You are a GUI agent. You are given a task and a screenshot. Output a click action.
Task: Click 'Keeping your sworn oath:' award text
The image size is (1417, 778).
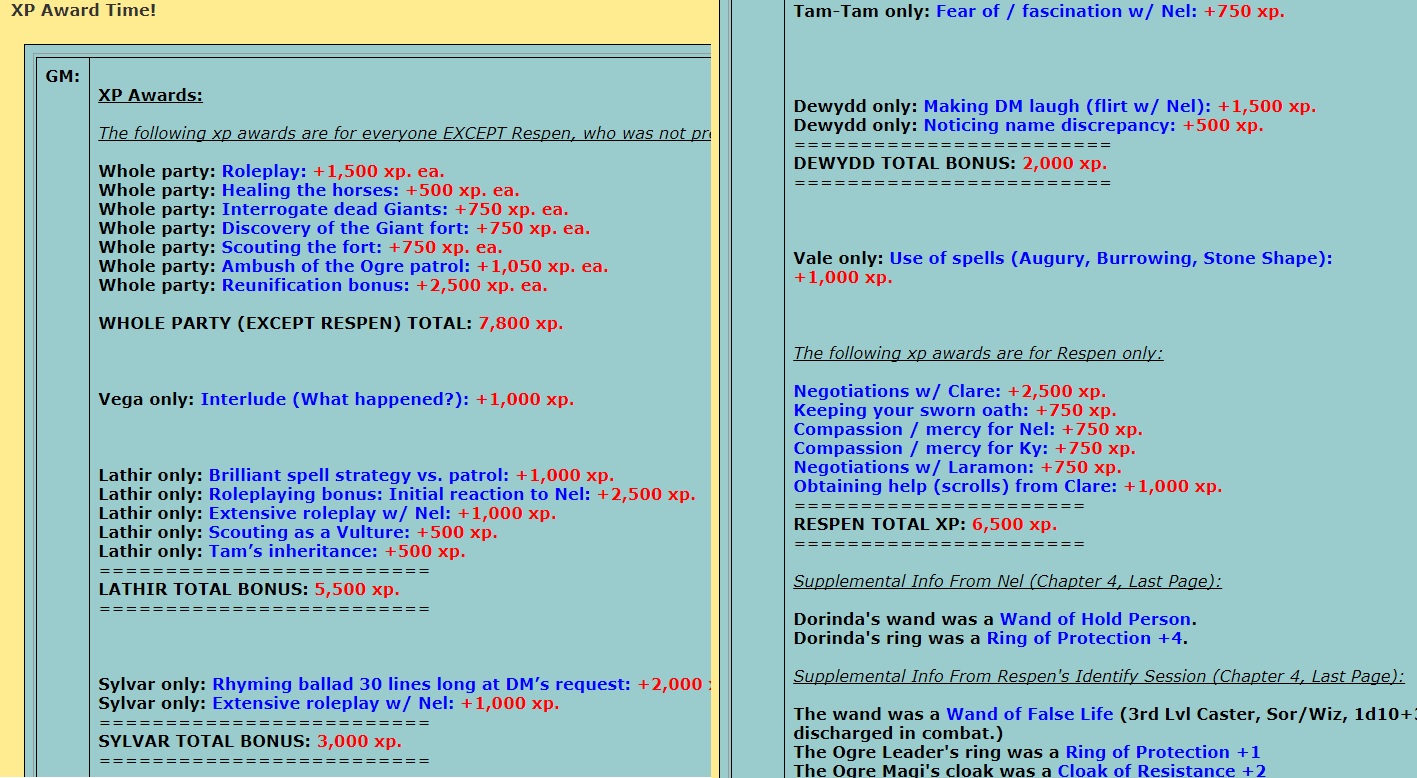point(911,411)
